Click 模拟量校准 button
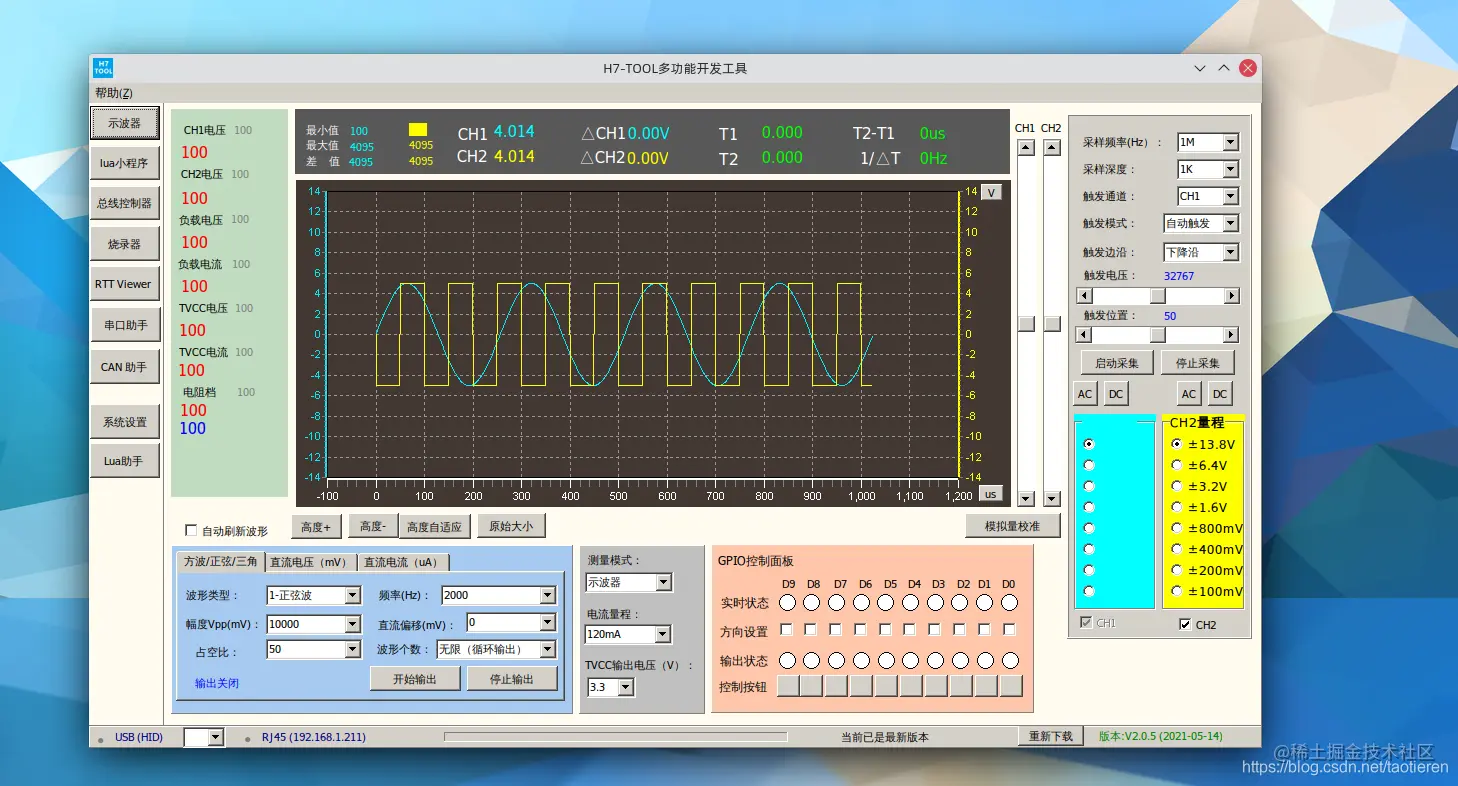This screenshot has height=786, width=1458. tap(1012, 526)
